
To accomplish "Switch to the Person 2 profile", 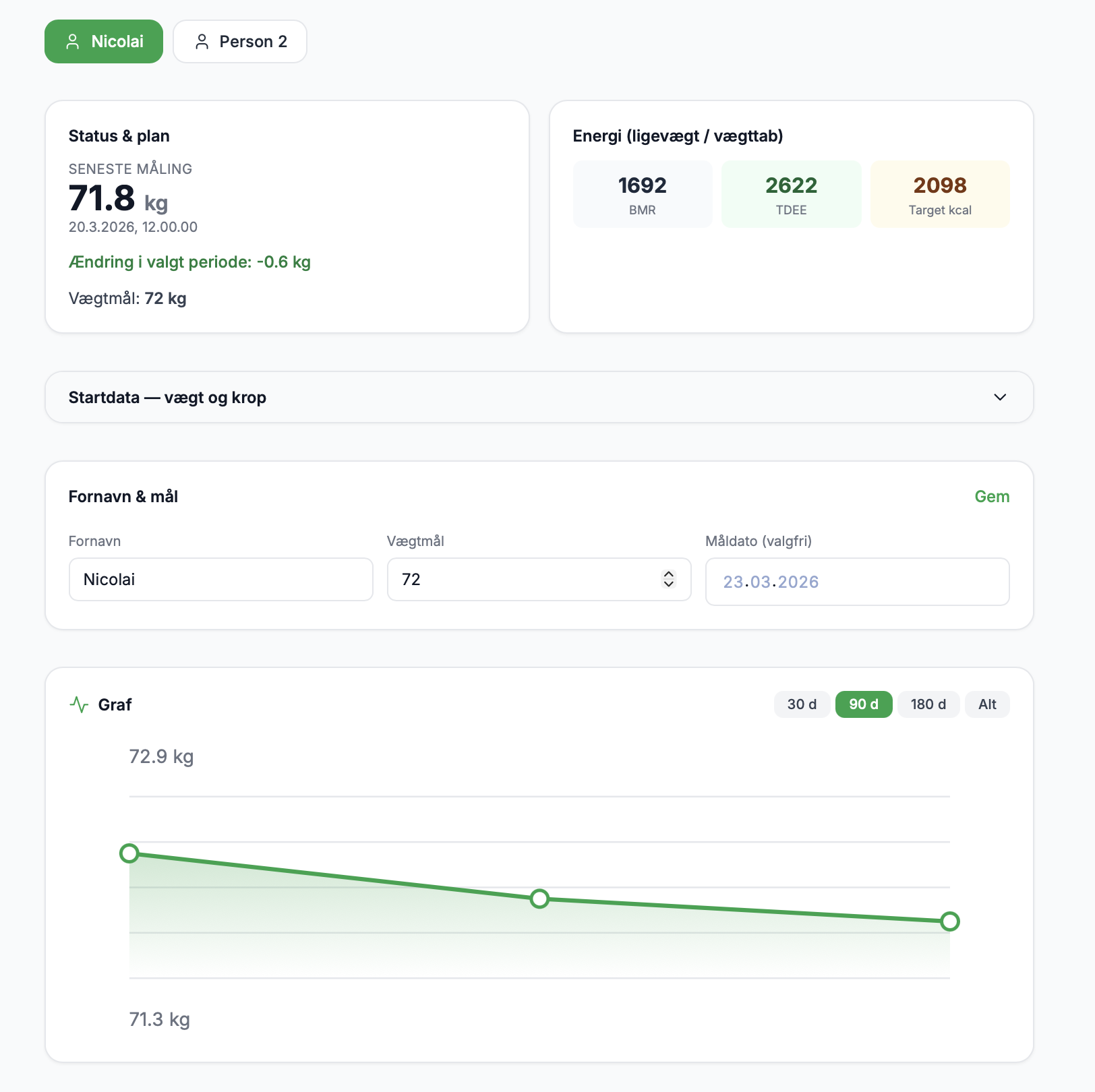I will 240,42.
